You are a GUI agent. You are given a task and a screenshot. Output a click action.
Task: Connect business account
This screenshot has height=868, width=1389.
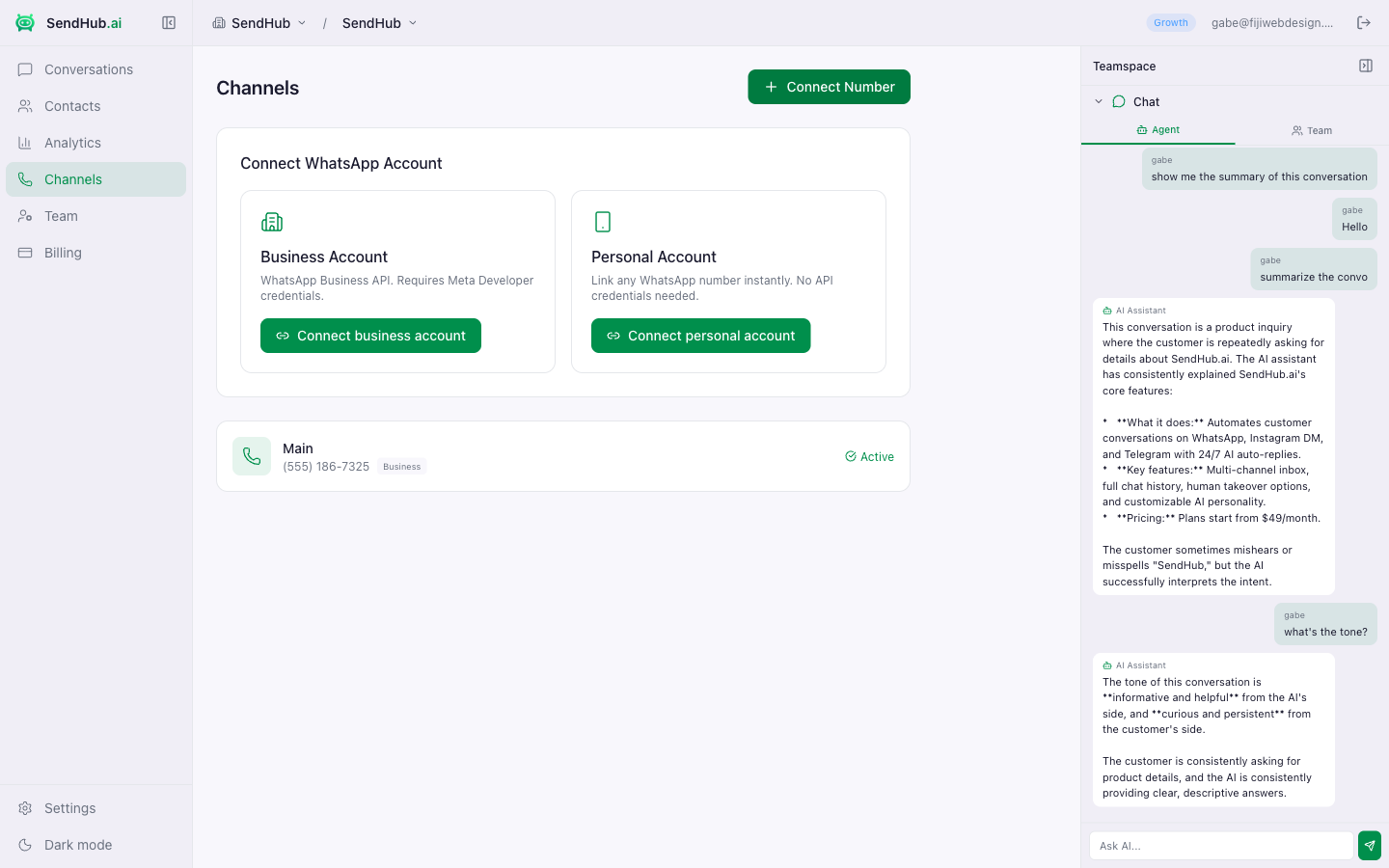pyautogui.click(x=370, y=336)
